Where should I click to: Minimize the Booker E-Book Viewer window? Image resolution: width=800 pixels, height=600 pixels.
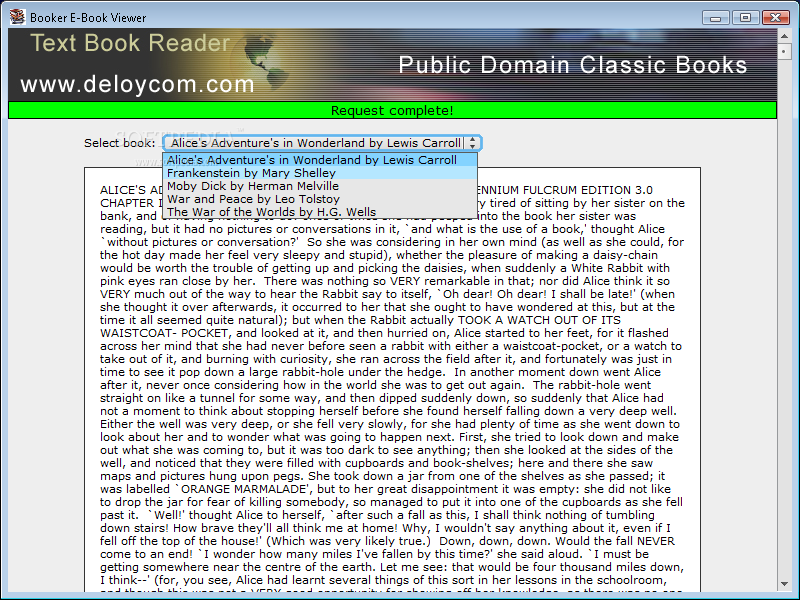[x=715, y=18]
